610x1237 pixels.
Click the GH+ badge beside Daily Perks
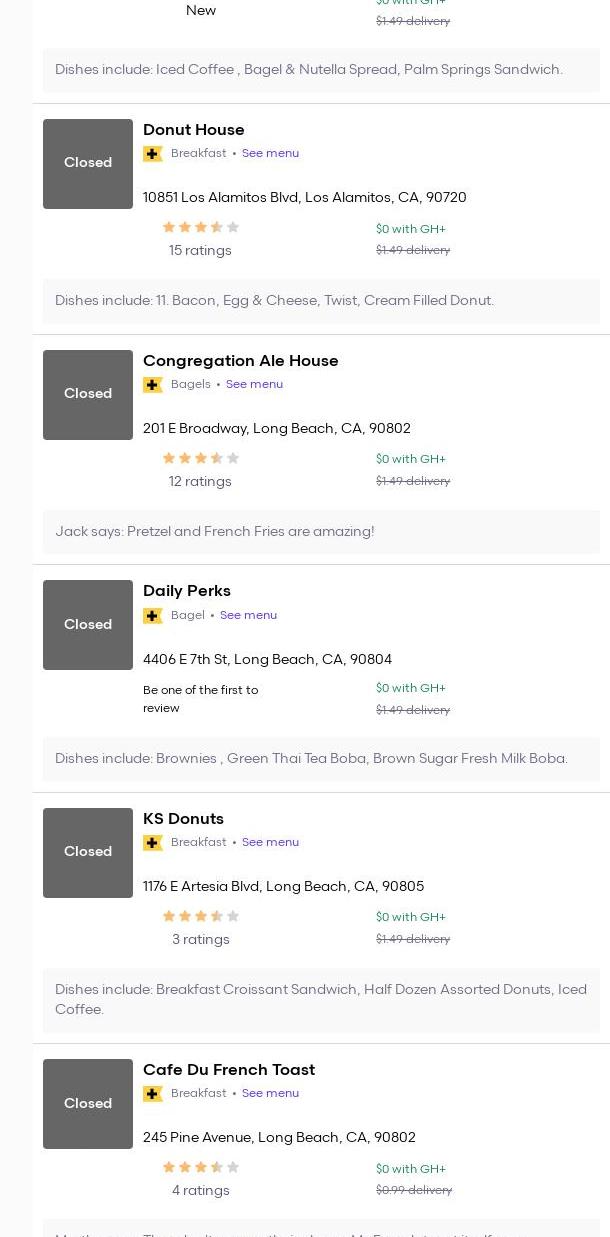(153, 616)
